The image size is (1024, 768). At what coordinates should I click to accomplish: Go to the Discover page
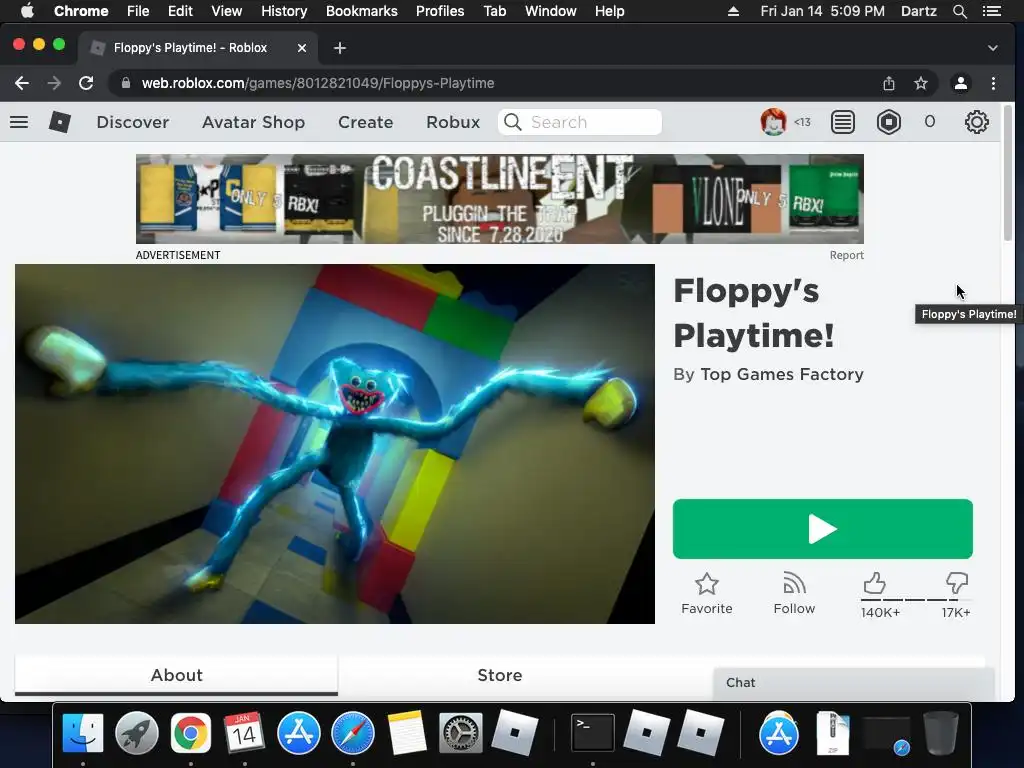tap(133, 122)
